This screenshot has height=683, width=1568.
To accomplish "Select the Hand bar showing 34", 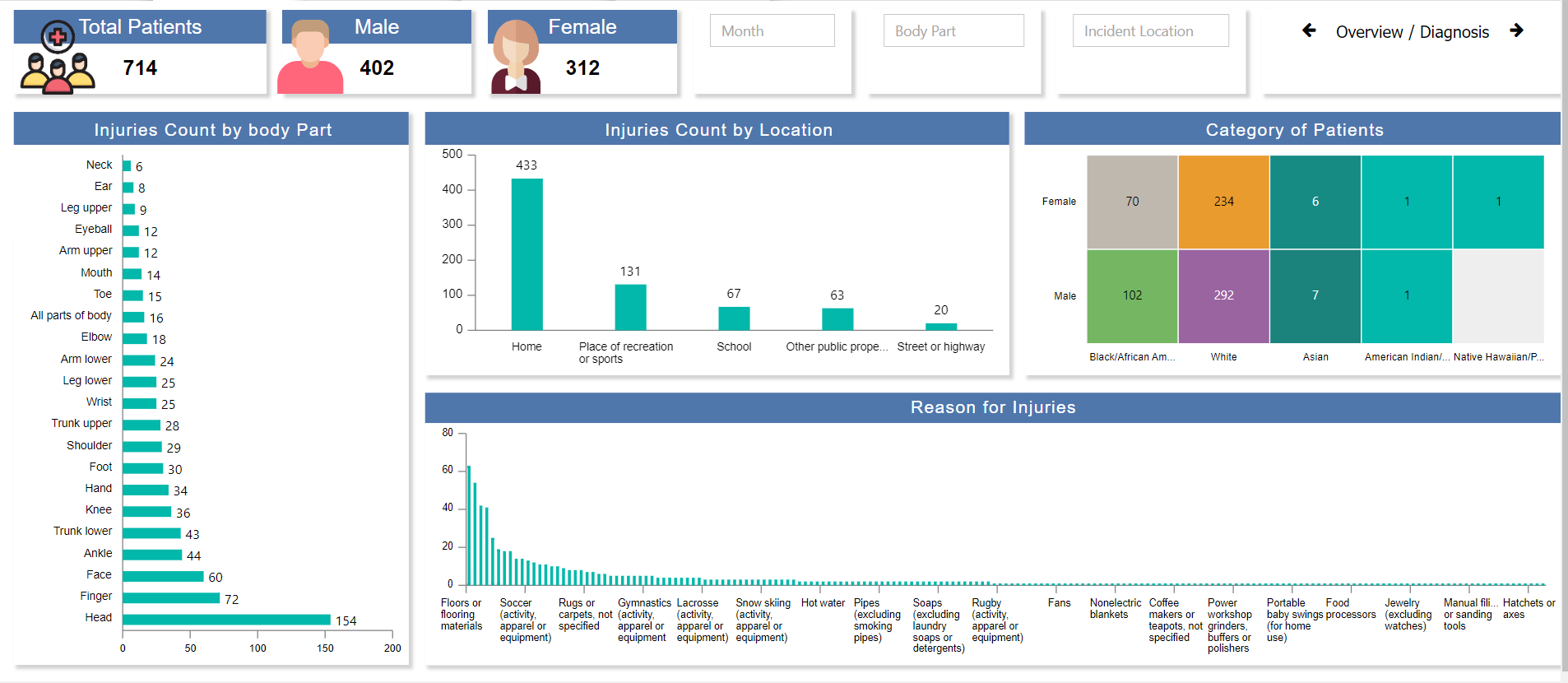I will [146, 490].
